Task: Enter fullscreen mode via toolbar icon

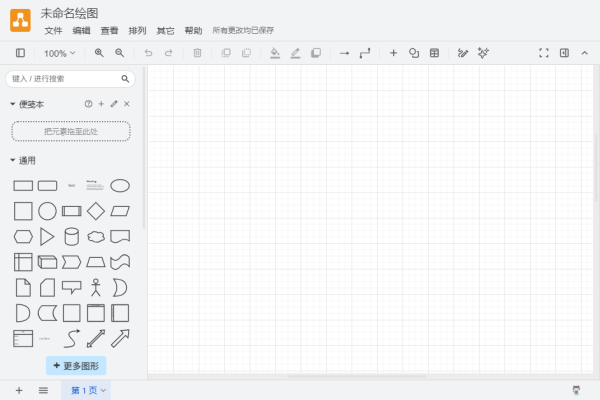Action: 544,53
